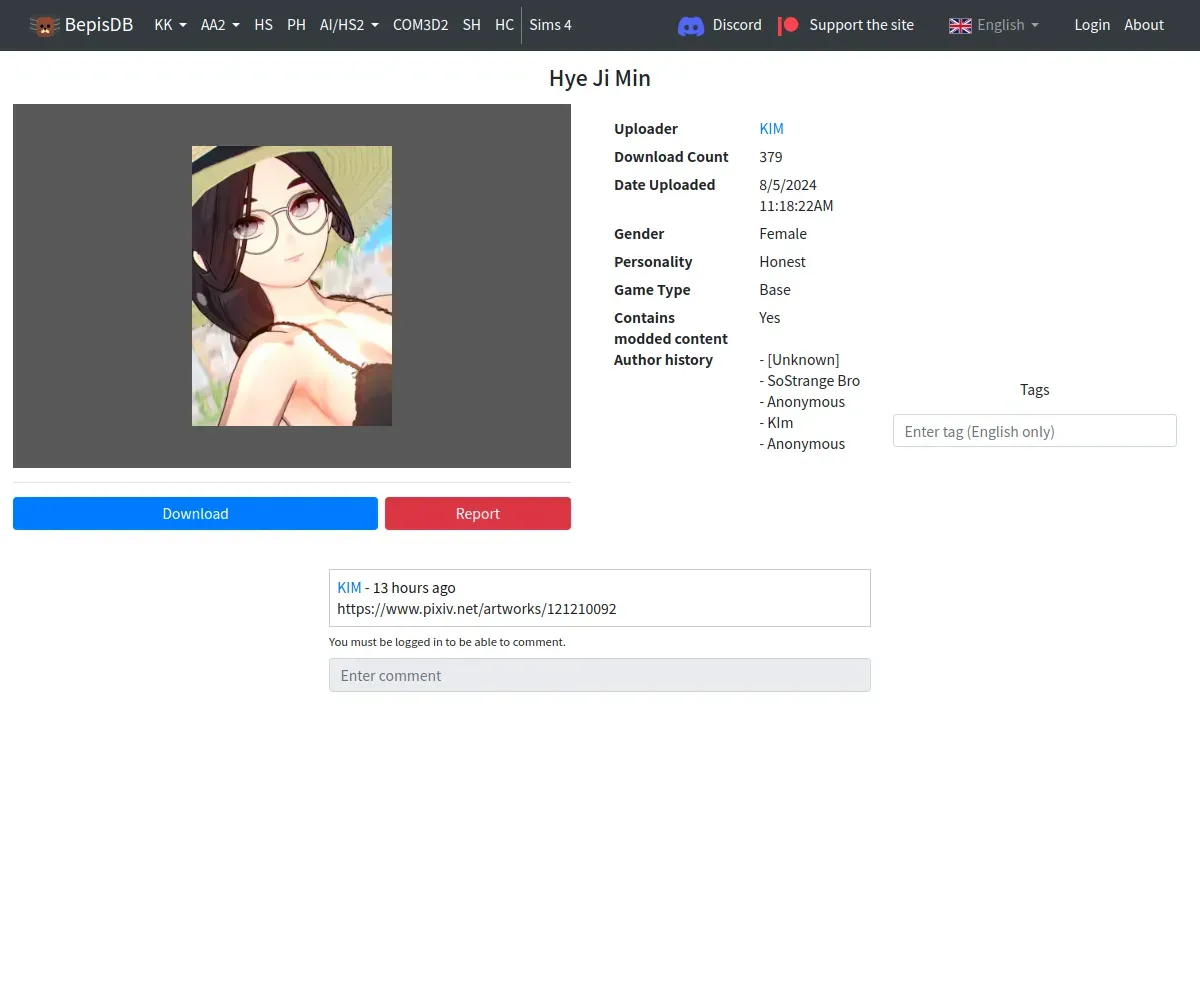Select the pixiv artworks URL text
1200x1000 pixels.
click(477, 609)
